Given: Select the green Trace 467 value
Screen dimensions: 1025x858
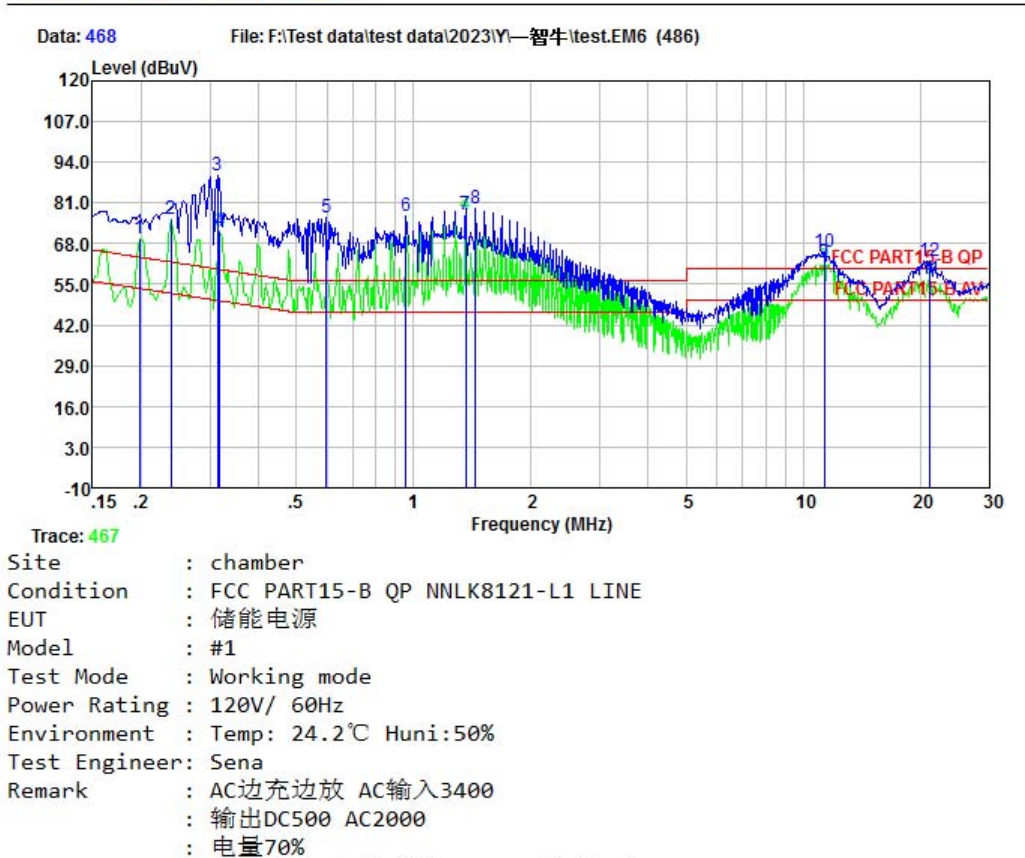Looking at the screenshot, I should (103, 536).
